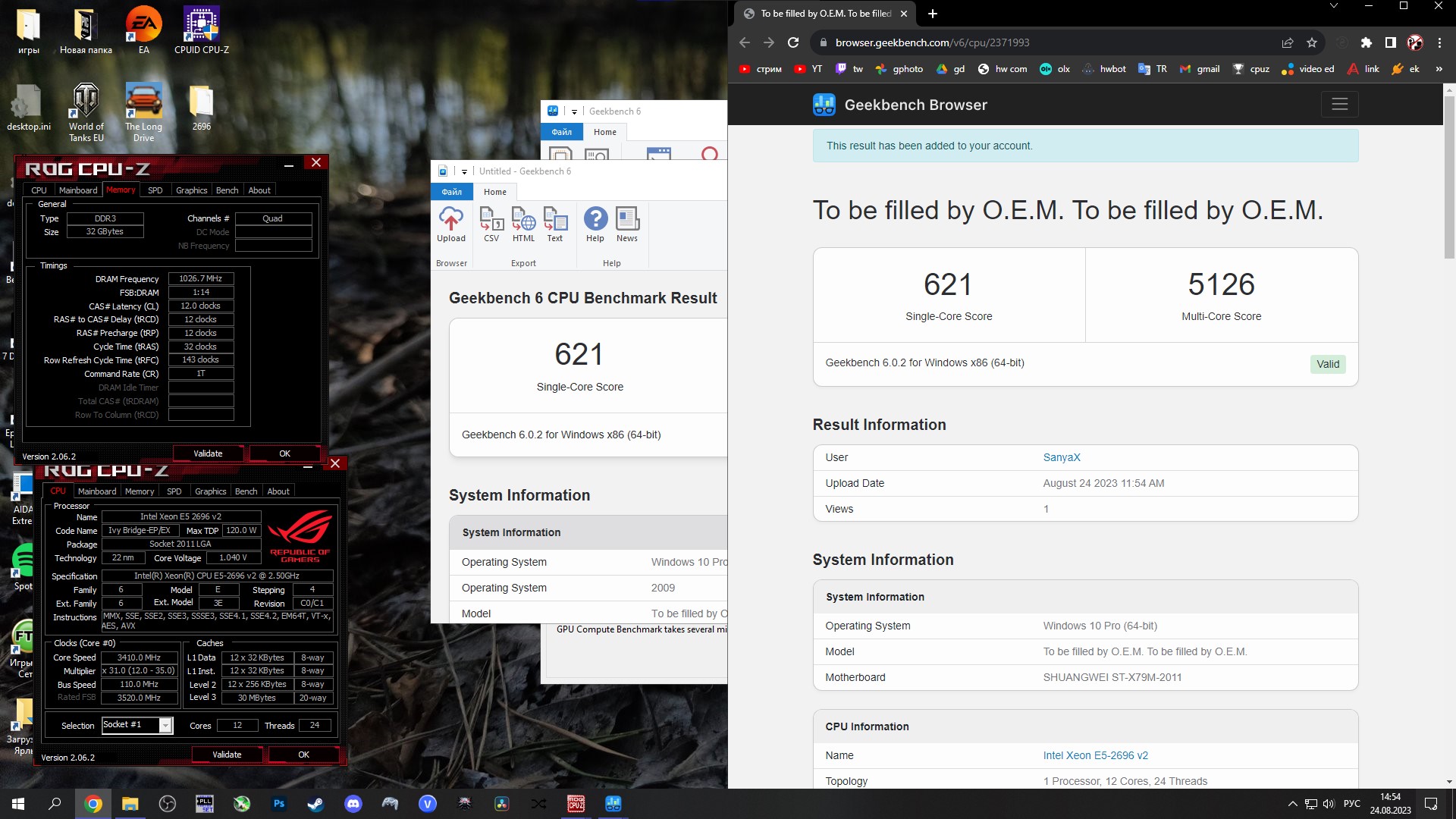
Task: Open the taskbar clock and date
Action: click(1390, 804)
